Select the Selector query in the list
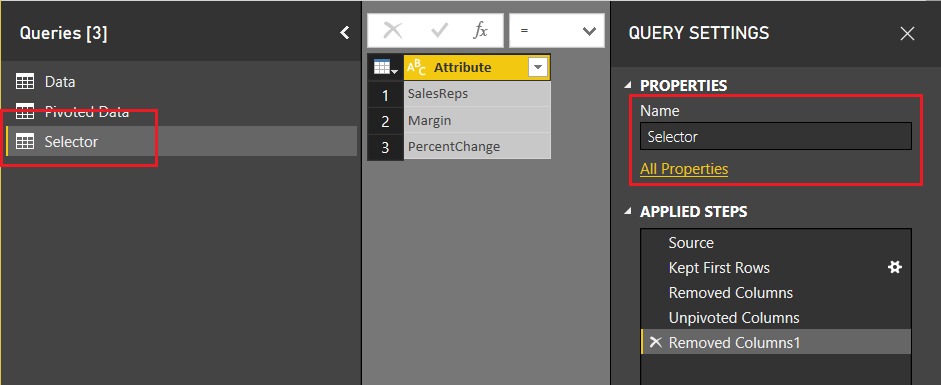Viewport: 941px width, 385px height. 180,142
